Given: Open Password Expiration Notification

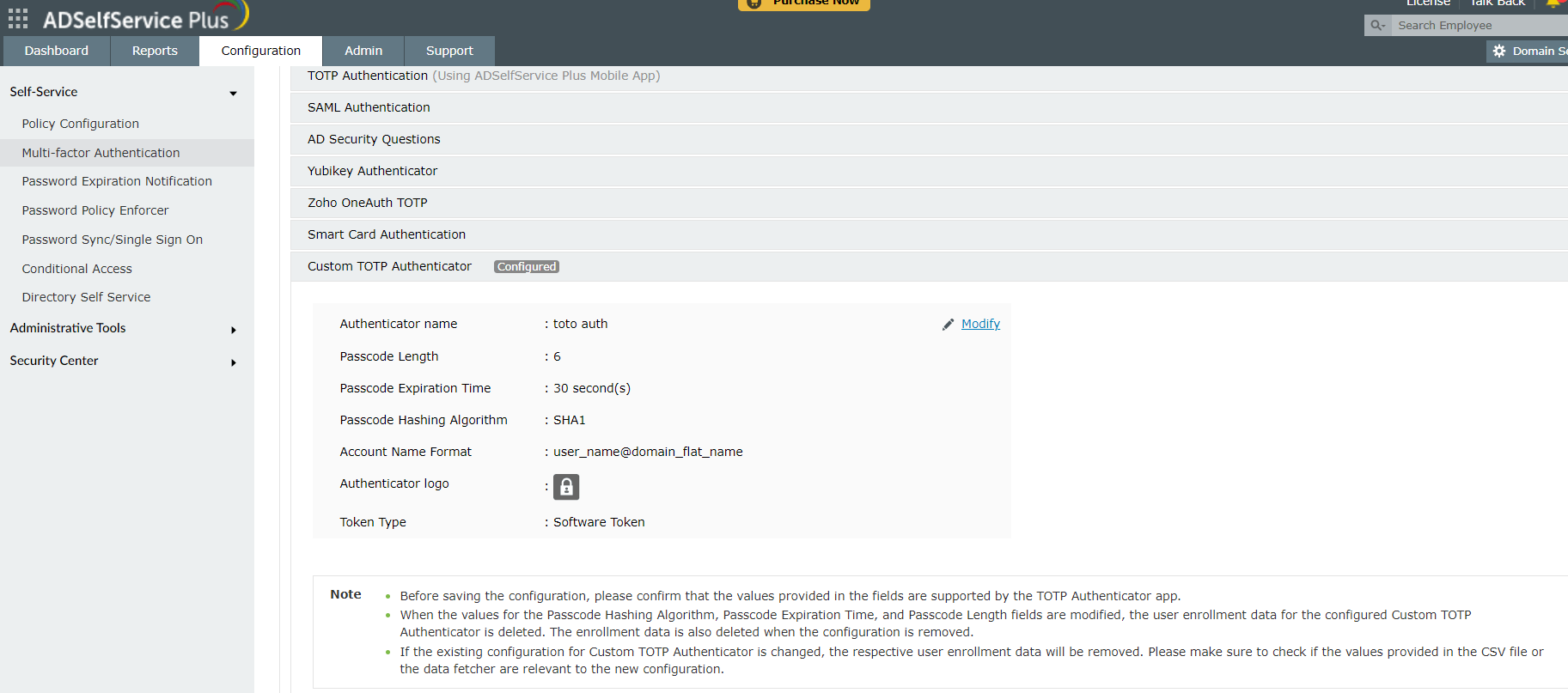Looking at the screenshot, I should click(117, 181).
